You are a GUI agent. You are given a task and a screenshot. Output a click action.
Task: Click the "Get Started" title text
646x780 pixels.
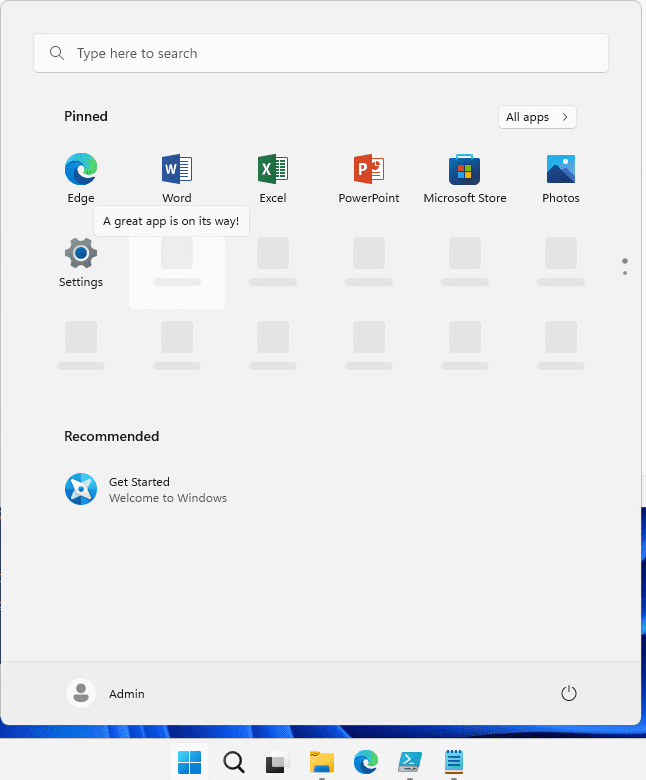(139, 482)
